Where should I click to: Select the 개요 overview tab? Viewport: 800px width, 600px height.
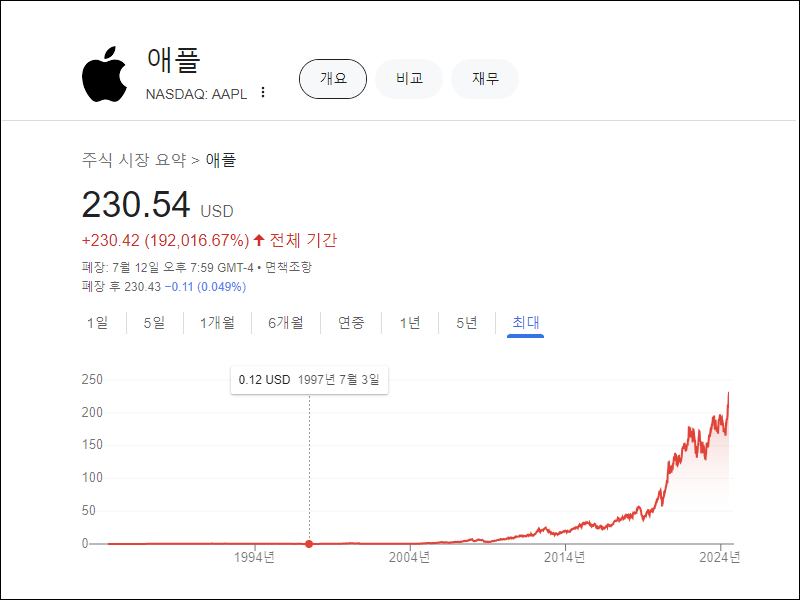[x=333, y=79]
